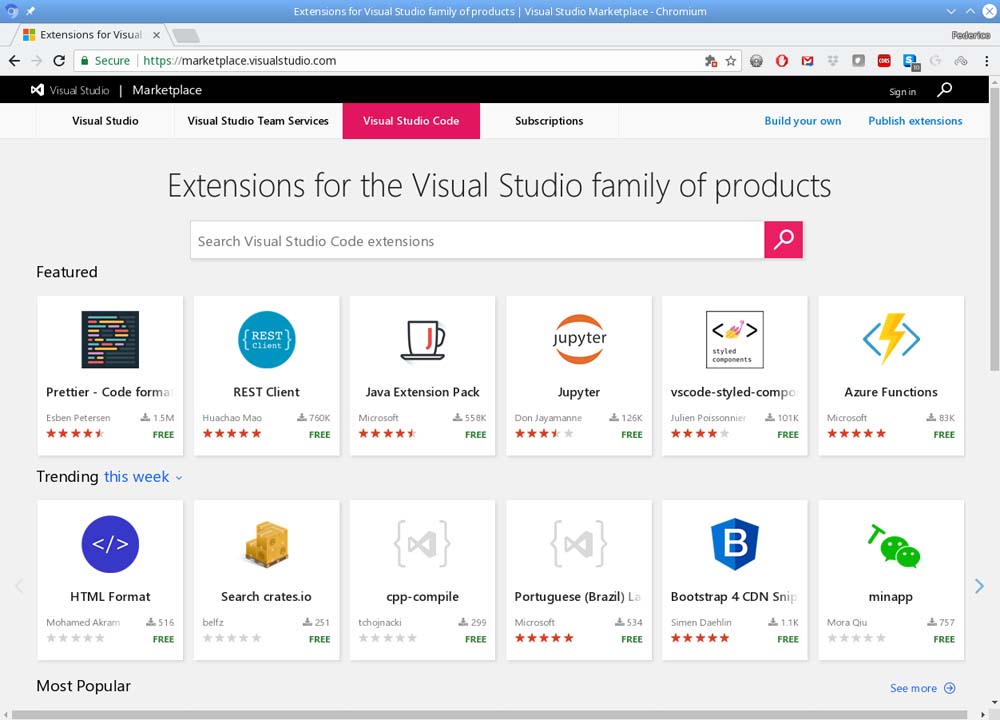The width and height of the screenshot is (1000, 720).
Task: Focus the Search Visual Studio Code extensions field
Action: pos(477,241)
